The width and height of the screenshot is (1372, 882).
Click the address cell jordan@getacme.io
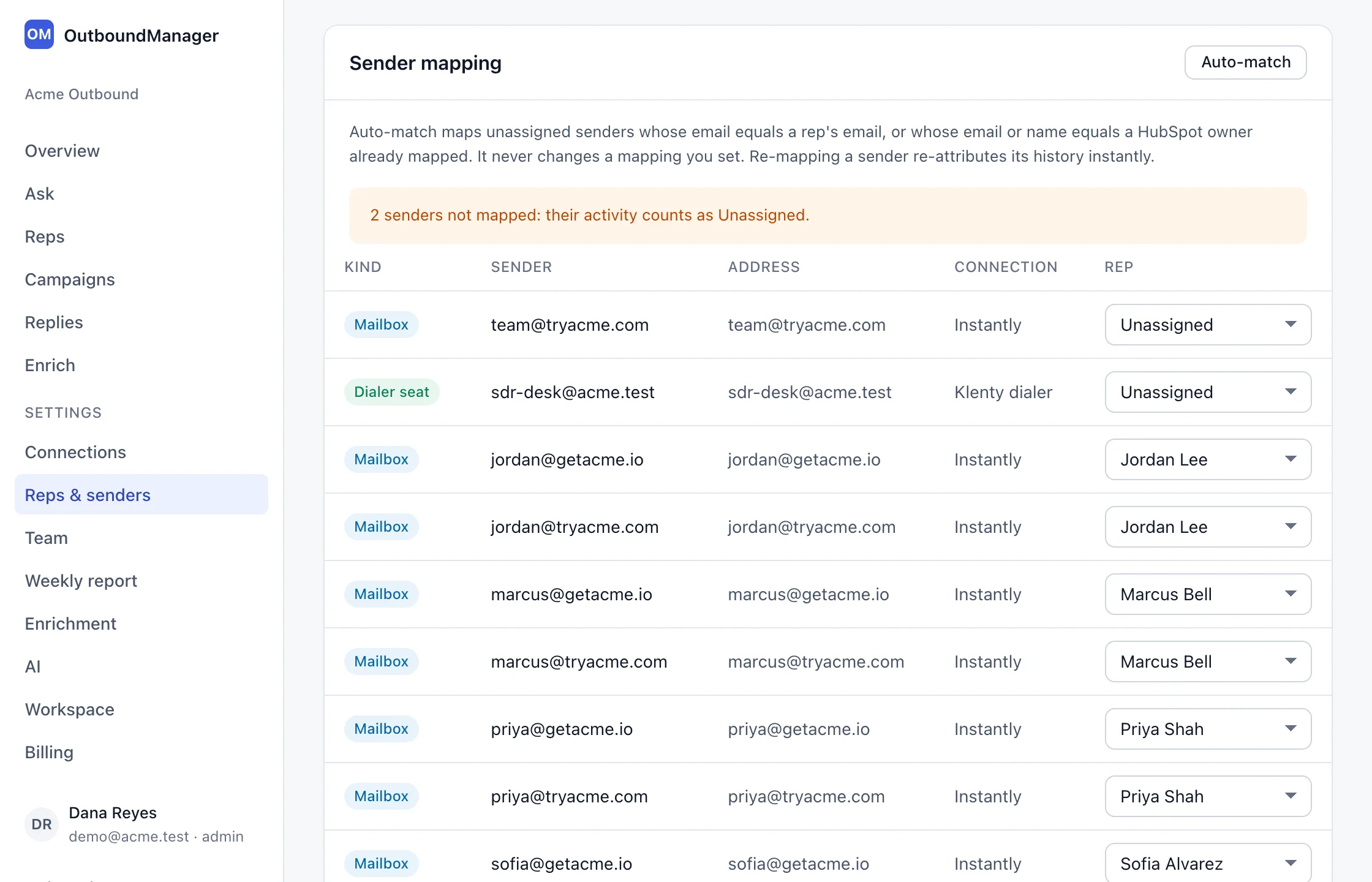(804, 459)
